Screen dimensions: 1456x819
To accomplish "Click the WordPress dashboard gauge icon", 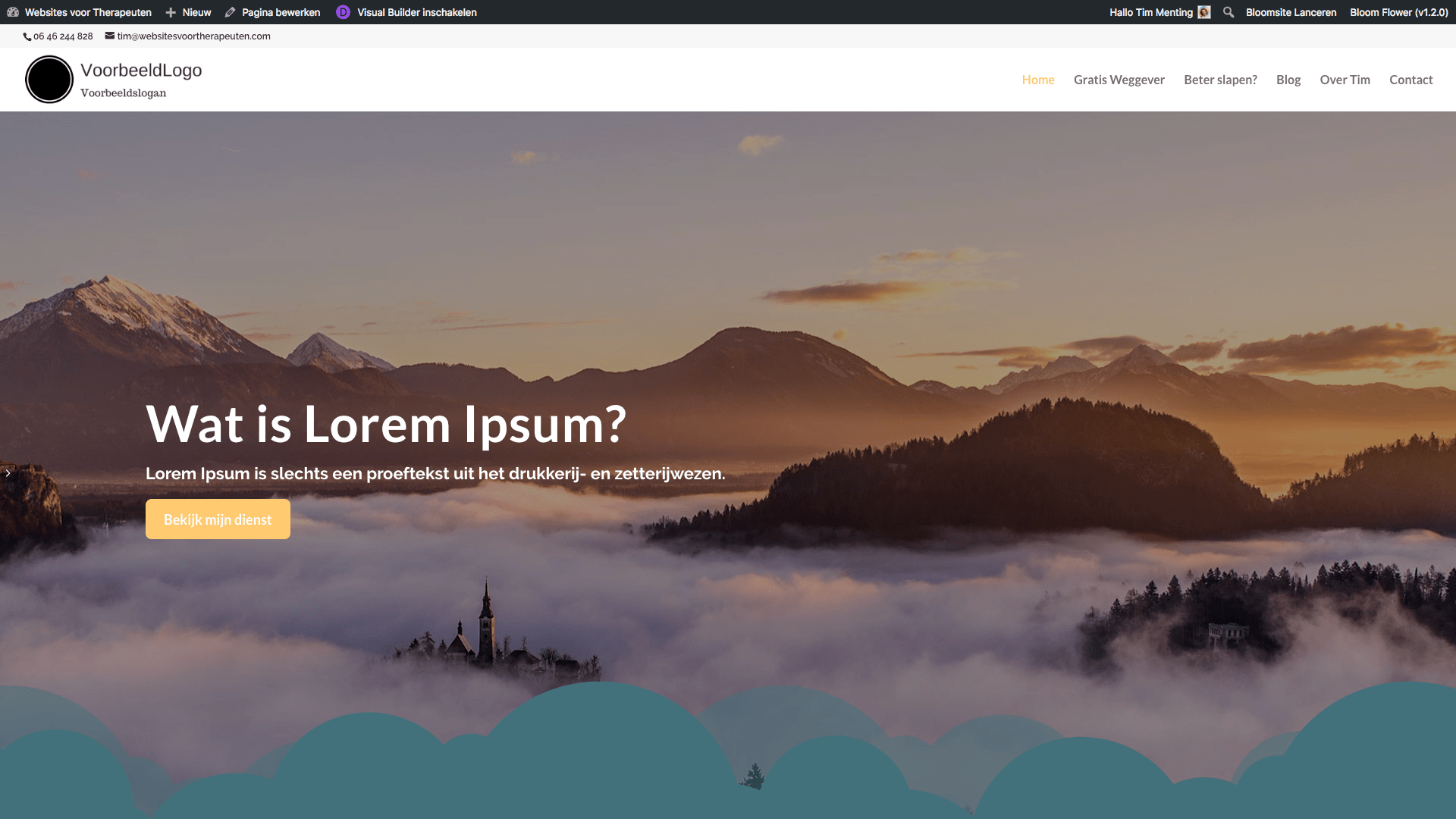I will click(x=13, y=12).
